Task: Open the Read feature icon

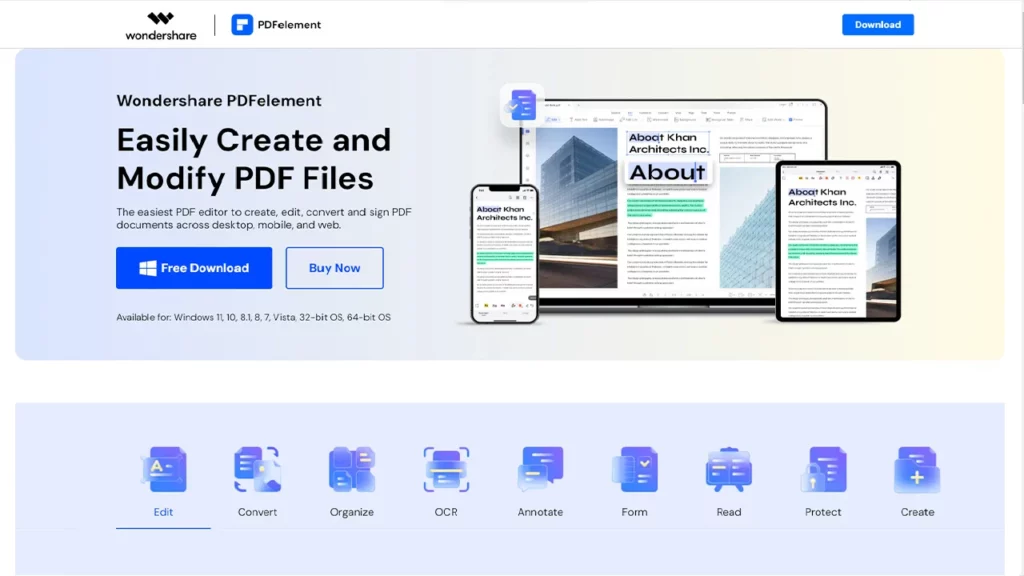Action: point(729,469)
